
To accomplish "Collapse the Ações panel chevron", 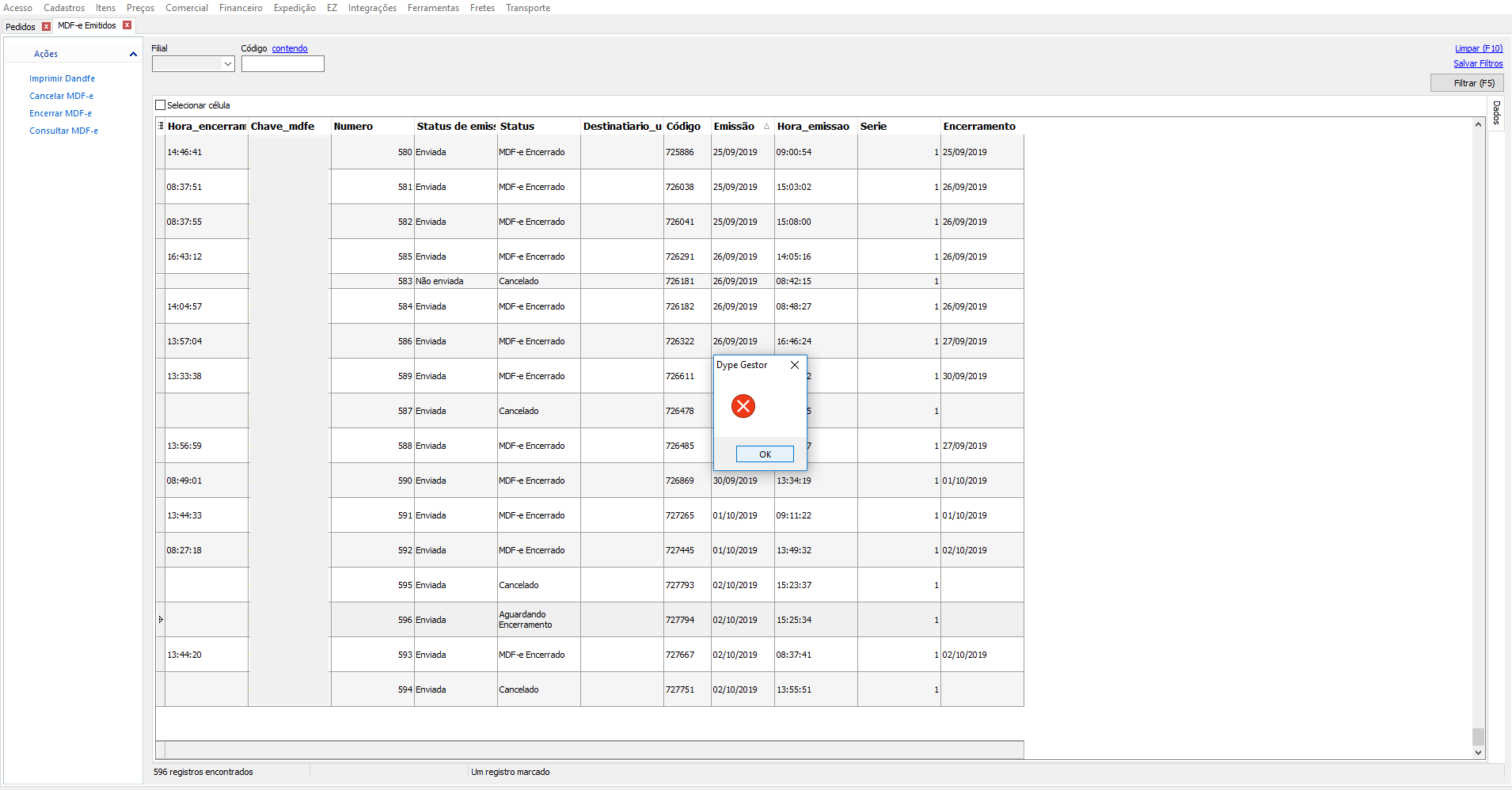I will pyautogui.click(x=133, y=54).
